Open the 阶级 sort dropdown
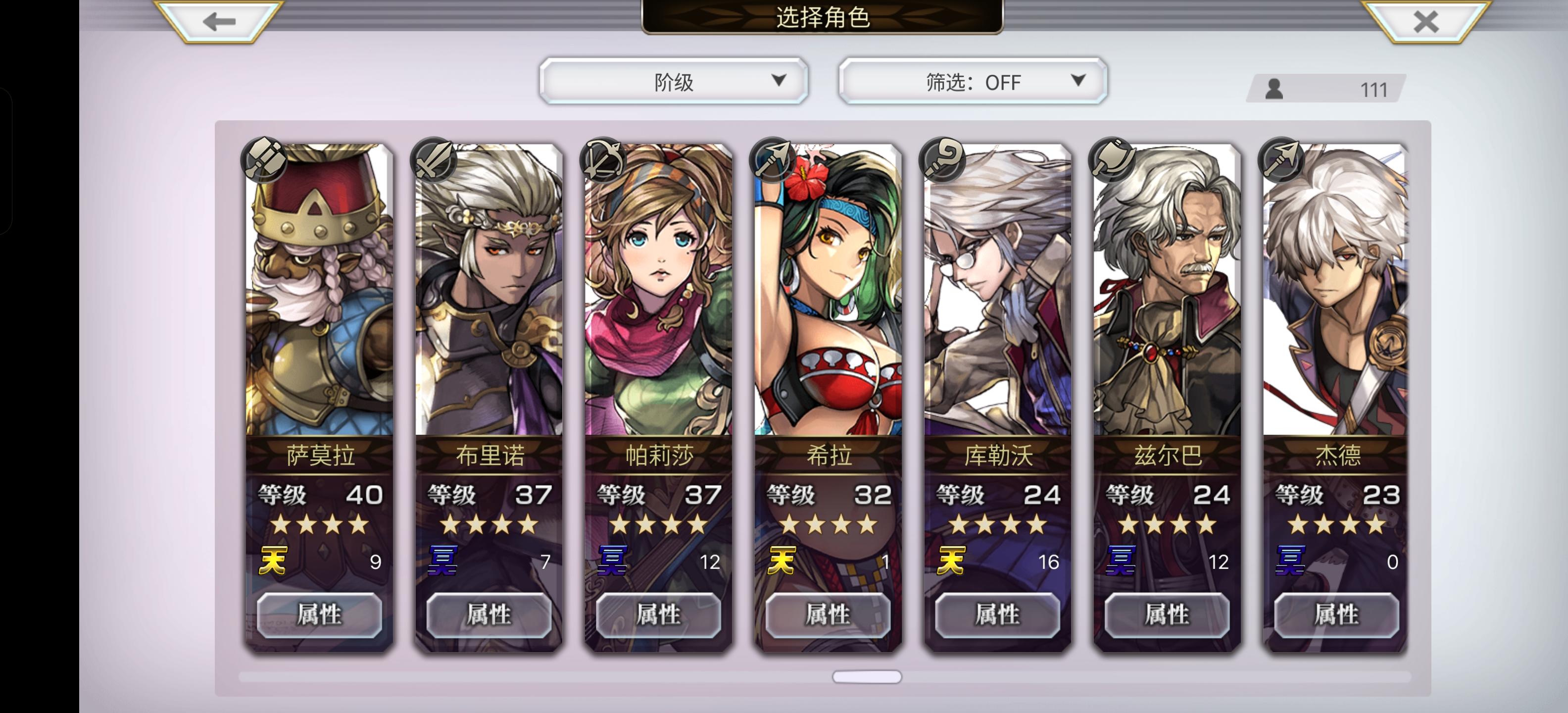This screenshot has width=1568, height=713. click(x=674, y=81)
